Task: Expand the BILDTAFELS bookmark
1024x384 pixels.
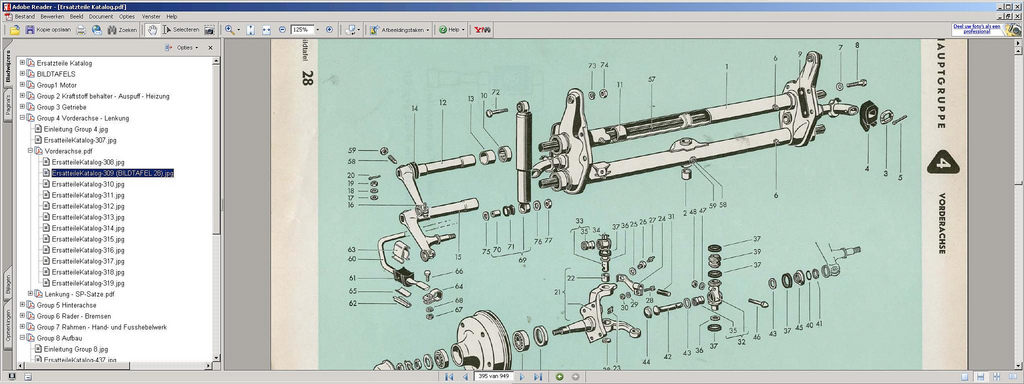Action: (x=22, y=74)
